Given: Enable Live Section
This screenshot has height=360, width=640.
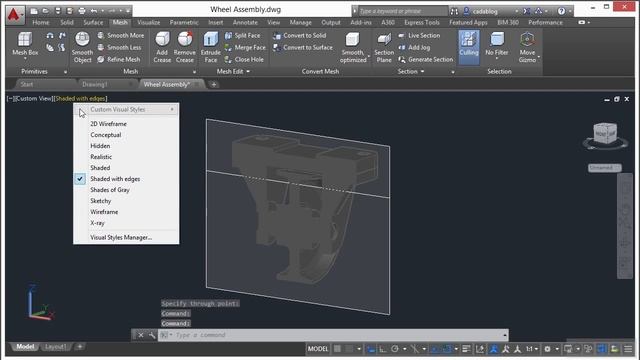Looking at the screenshot, I should (419, 36).
